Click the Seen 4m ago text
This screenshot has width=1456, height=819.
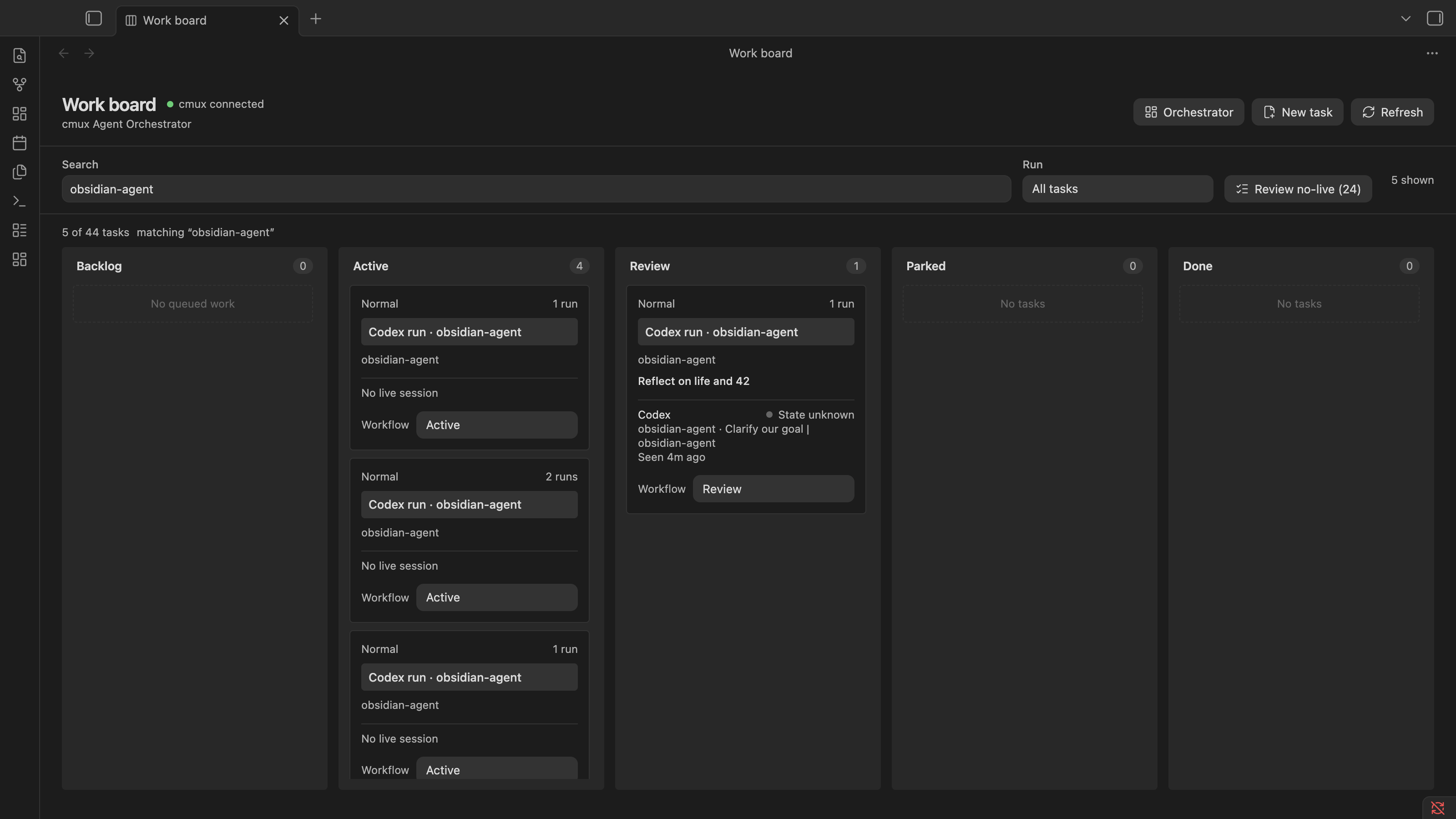tap(672, 457)
